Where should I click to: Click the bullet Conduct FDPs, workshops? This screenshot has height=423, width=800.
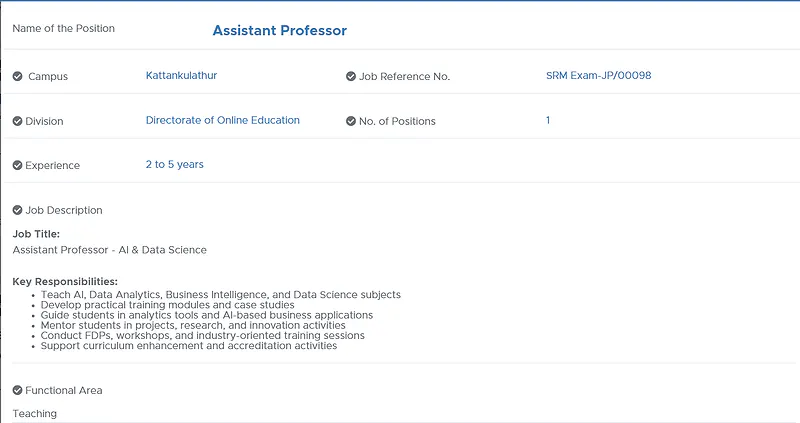[203, 336]
